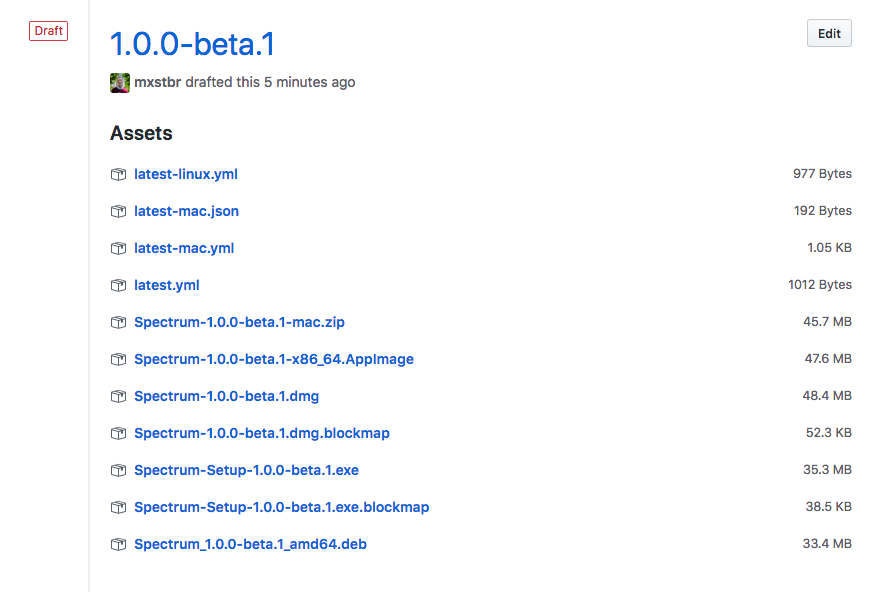
Task: Click the red Draft label
Action: [x=49, y=31]
